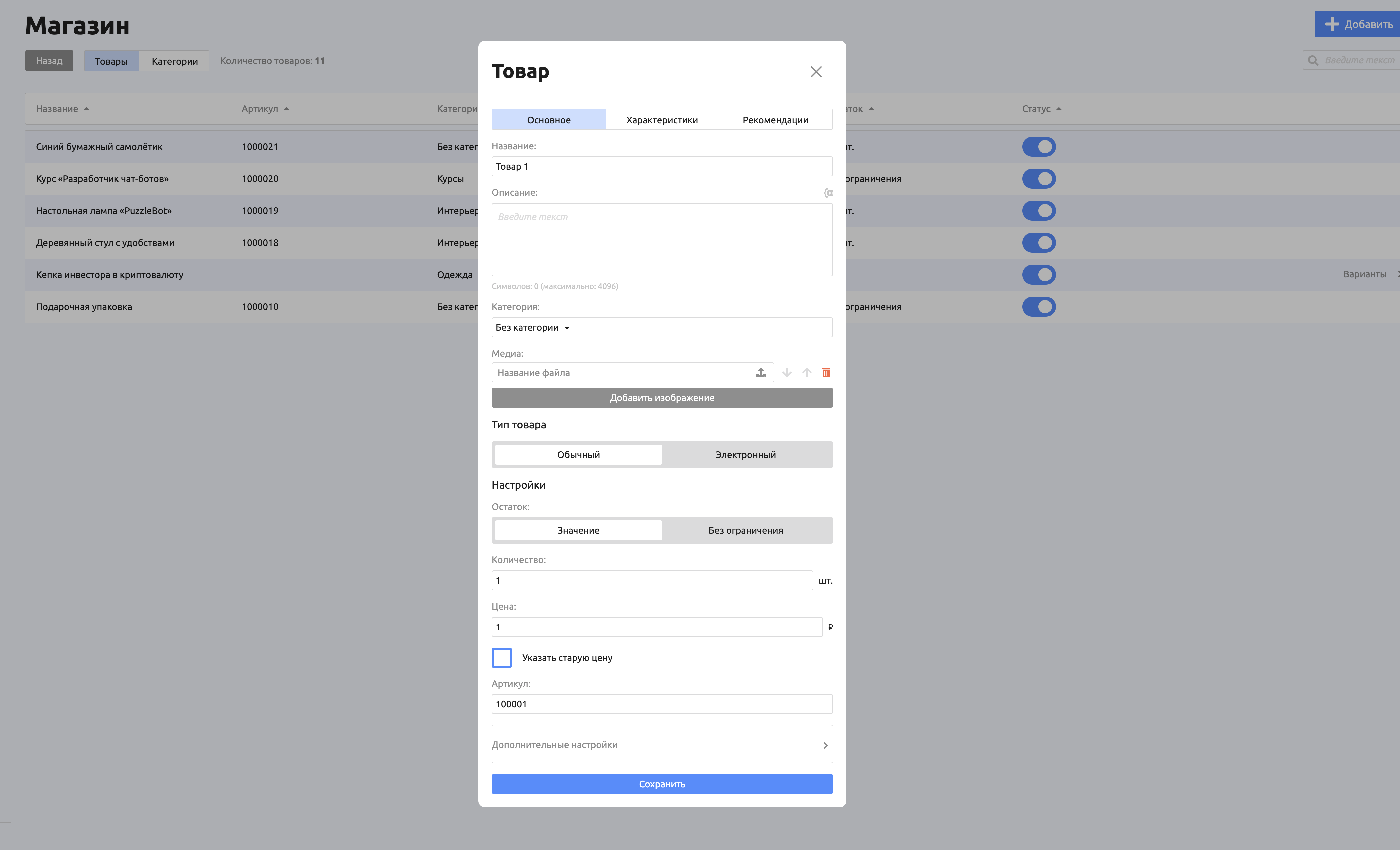Click row Деревянный стул с удобствами
This screenshot has height=850, width=1400.
coord(712,243)
